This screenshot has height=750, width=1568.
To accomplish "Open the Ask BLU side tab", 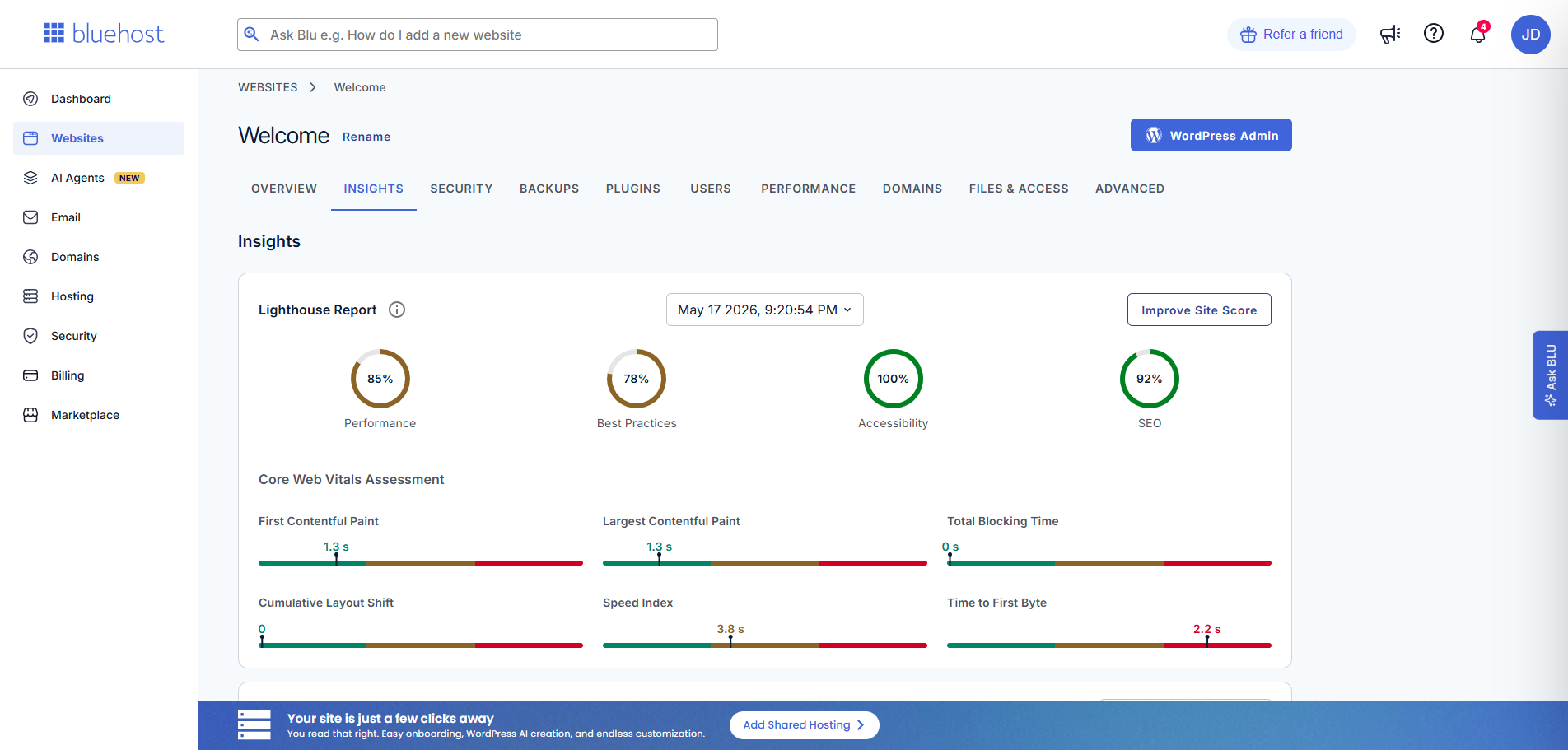I will coord(1550,375).
